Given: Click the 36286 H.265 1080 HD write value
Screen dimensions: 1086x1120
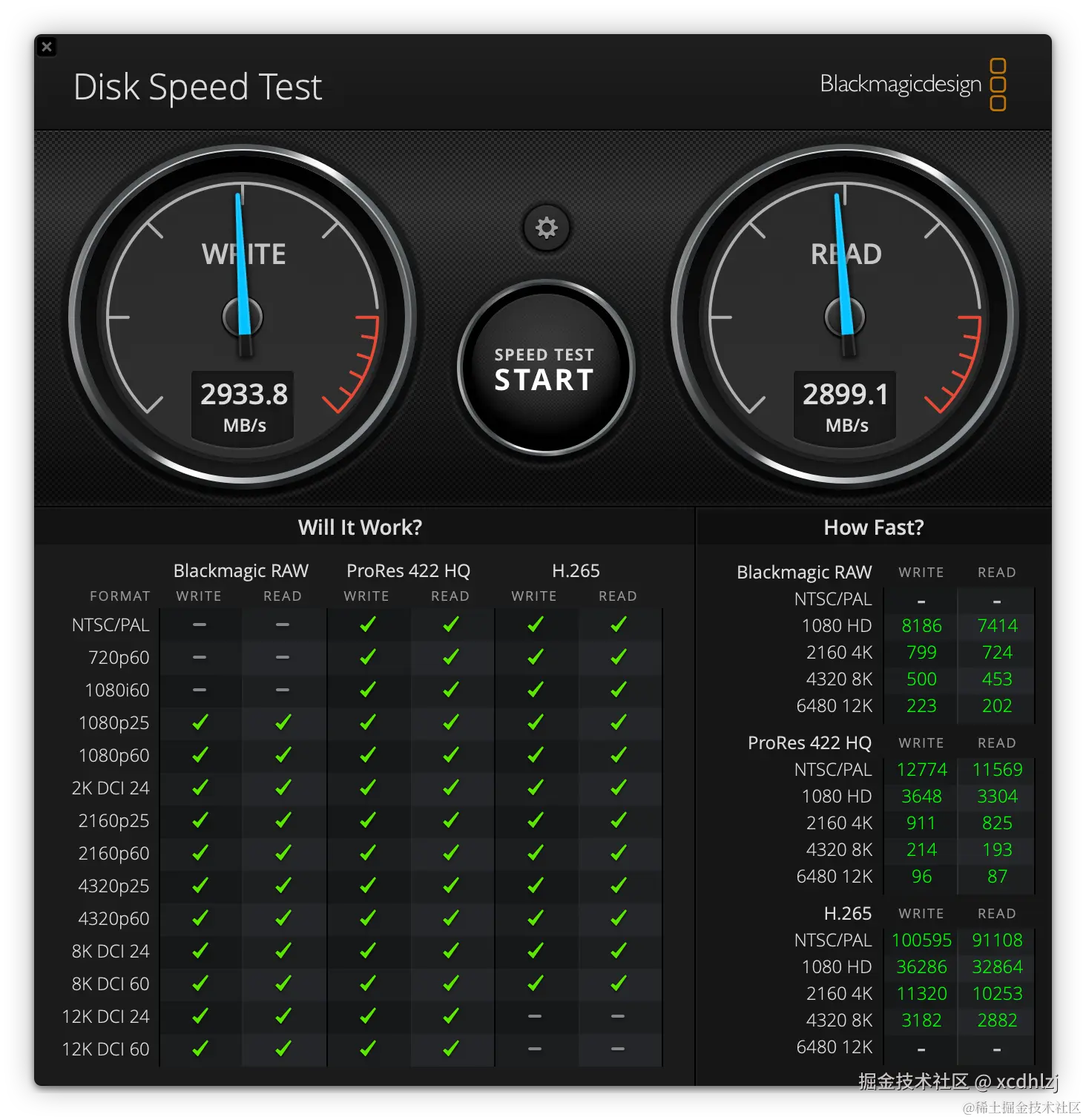Looking at the screenshot, I should click(x=921, y=967).
